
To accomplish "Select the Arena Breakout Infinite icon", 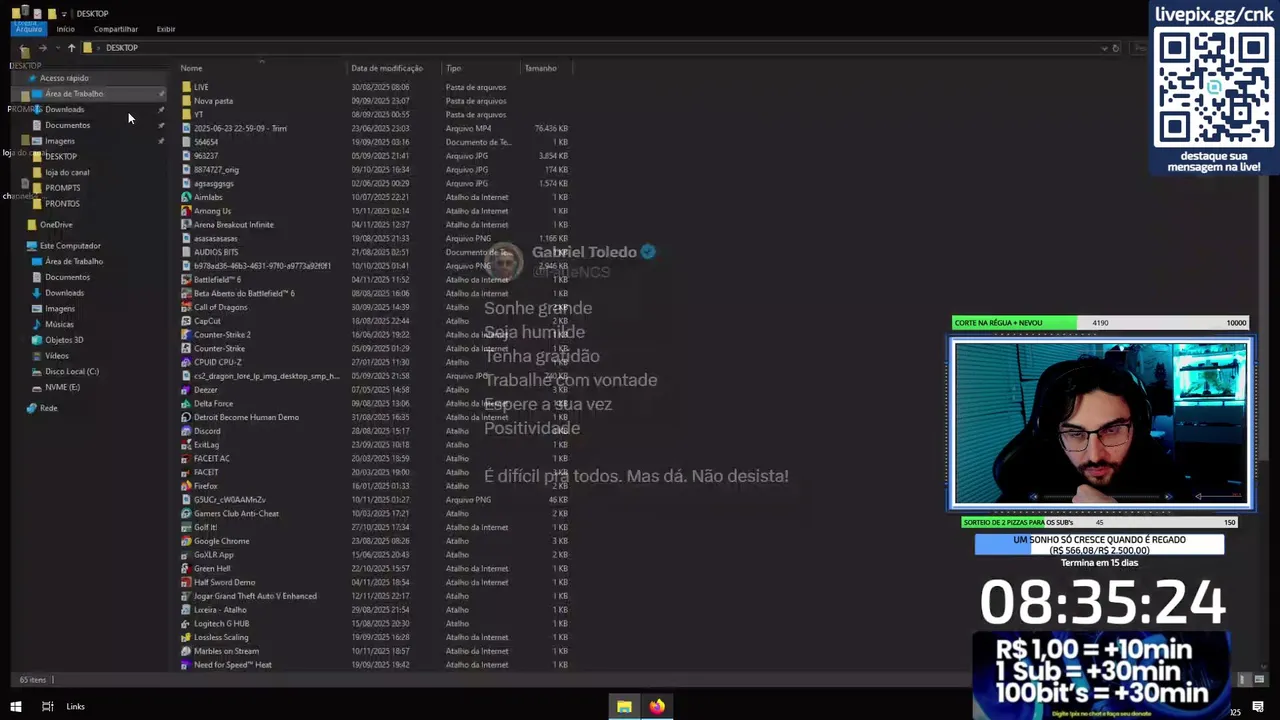I will (x=186, y=225).
